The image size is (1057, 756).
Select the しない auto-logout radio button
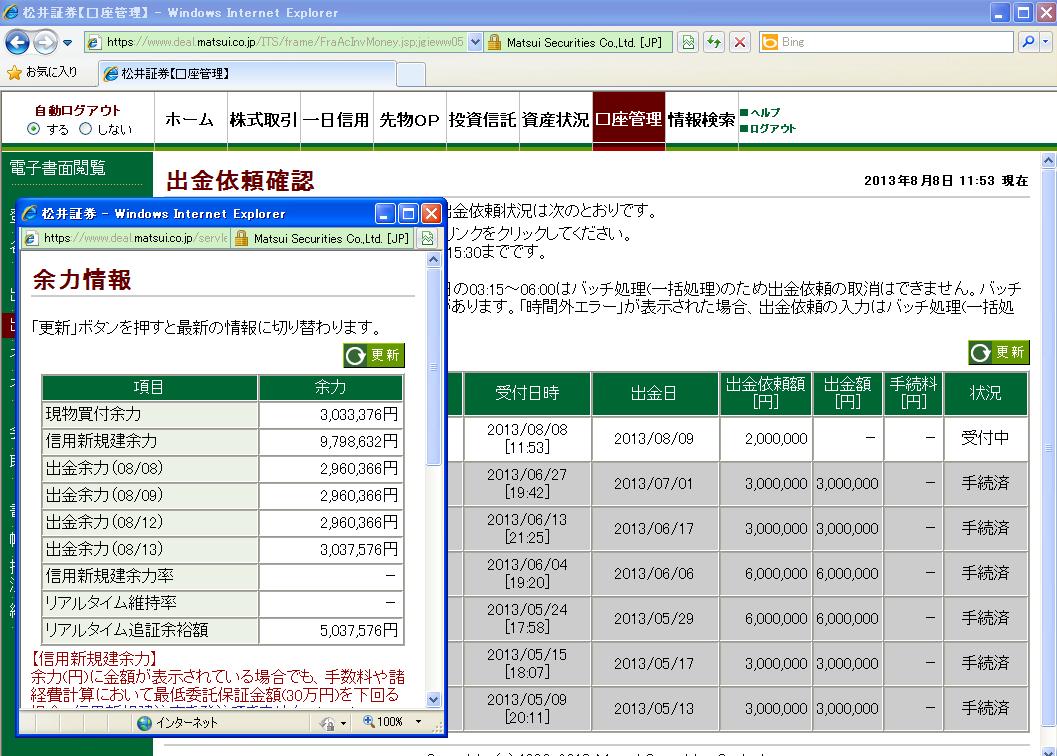point(85,129)
